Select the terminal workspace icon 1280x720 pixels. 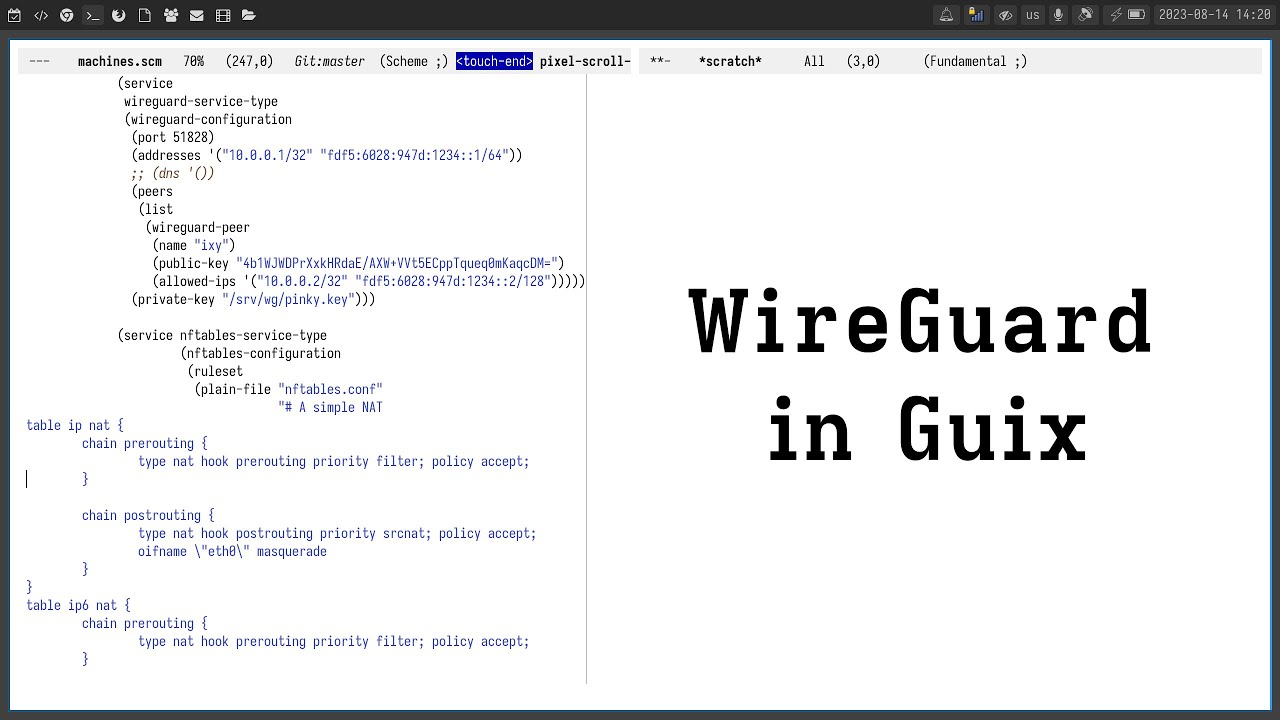93,15
